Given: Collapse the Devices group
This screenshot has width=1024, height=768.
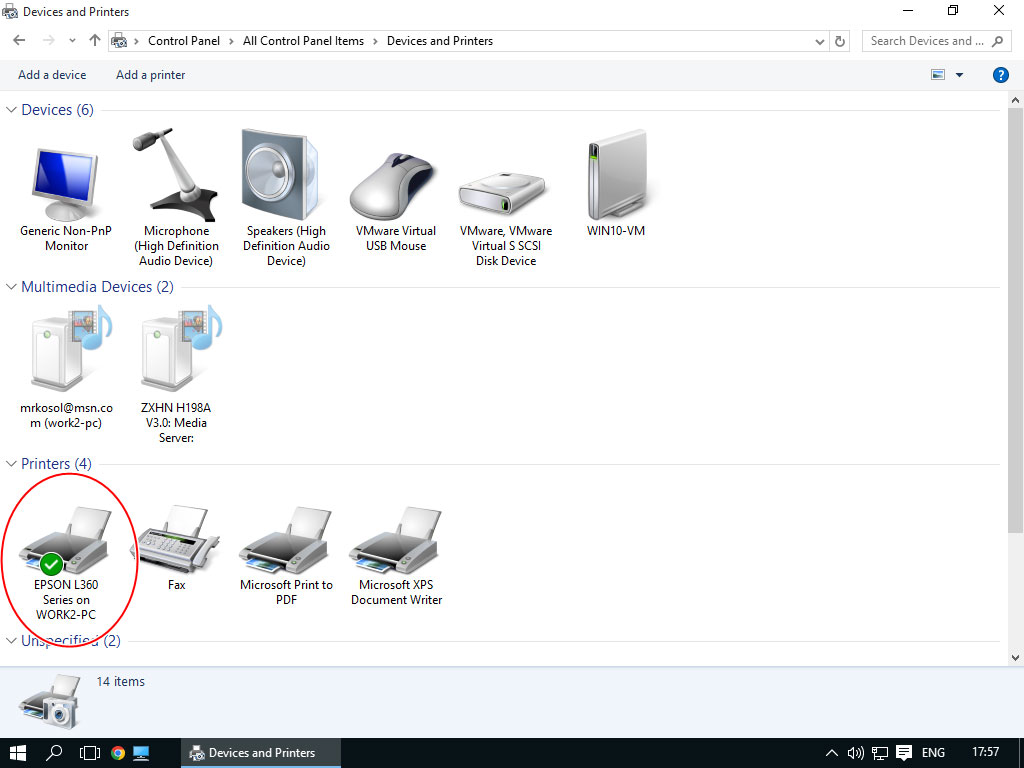Looking at the screenshot, I should (x=12, y=110).
